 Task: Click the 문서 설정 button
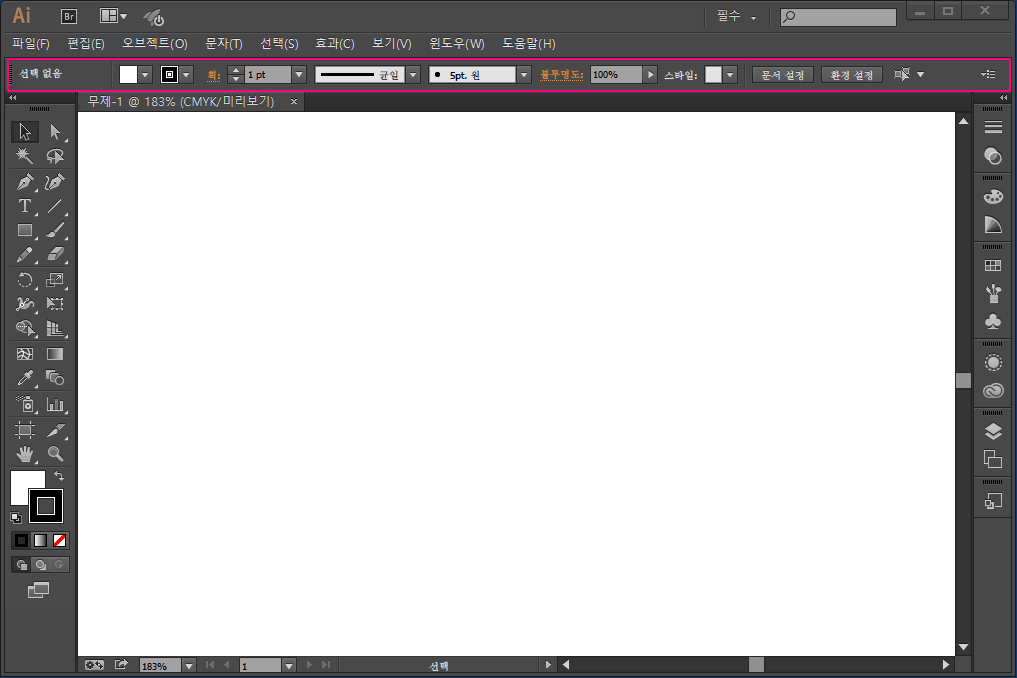point(782,75)
